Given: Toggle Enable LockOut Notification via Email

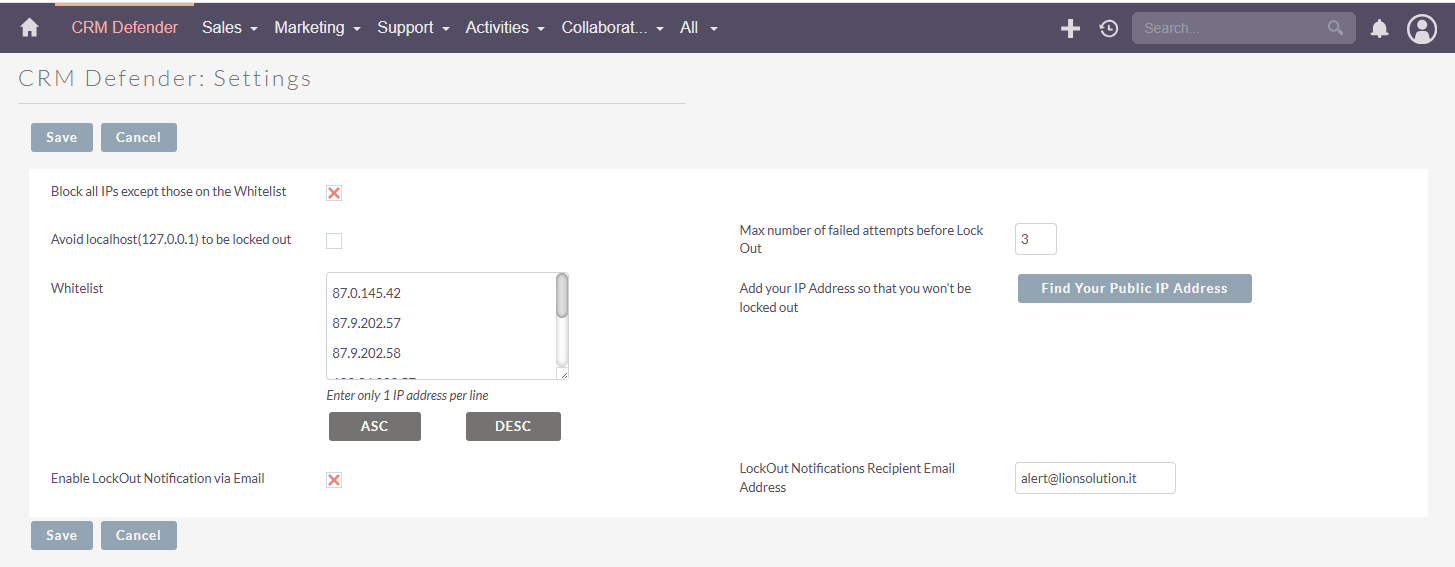Looking at the screenshot, I should pos(334,480).
